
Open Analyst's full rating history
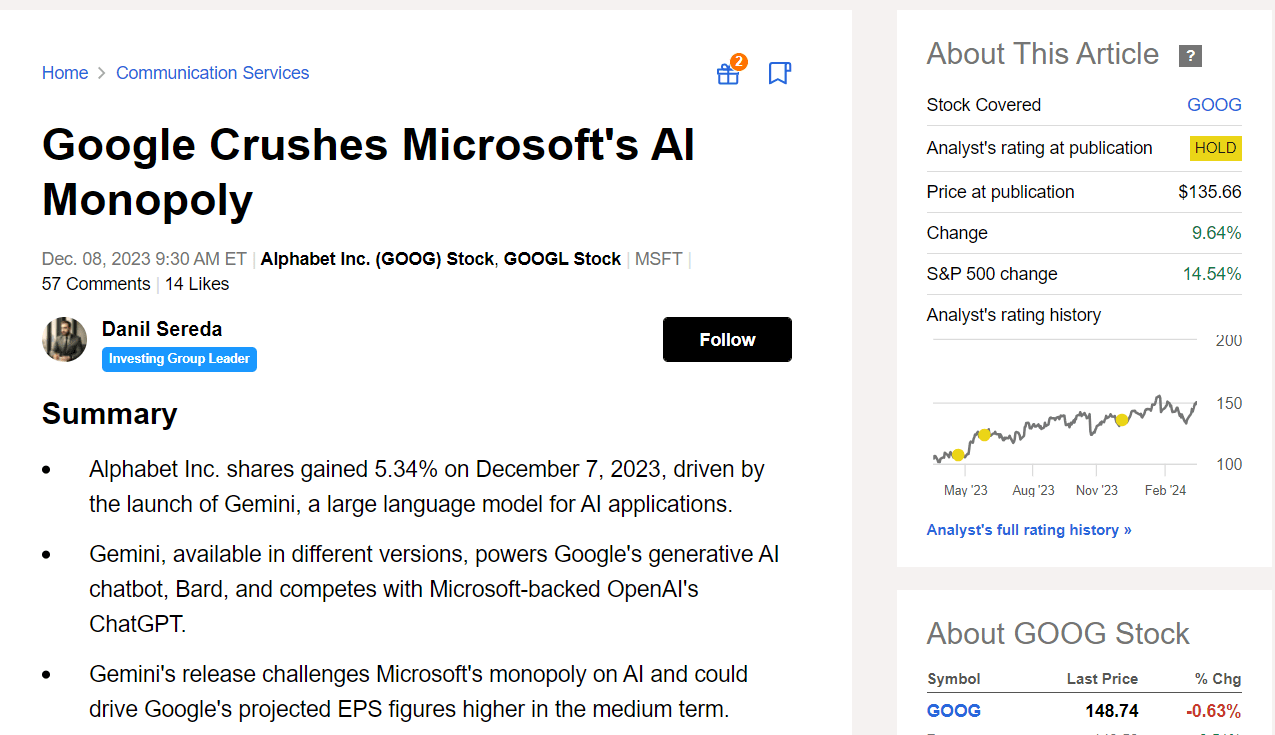1029,530
